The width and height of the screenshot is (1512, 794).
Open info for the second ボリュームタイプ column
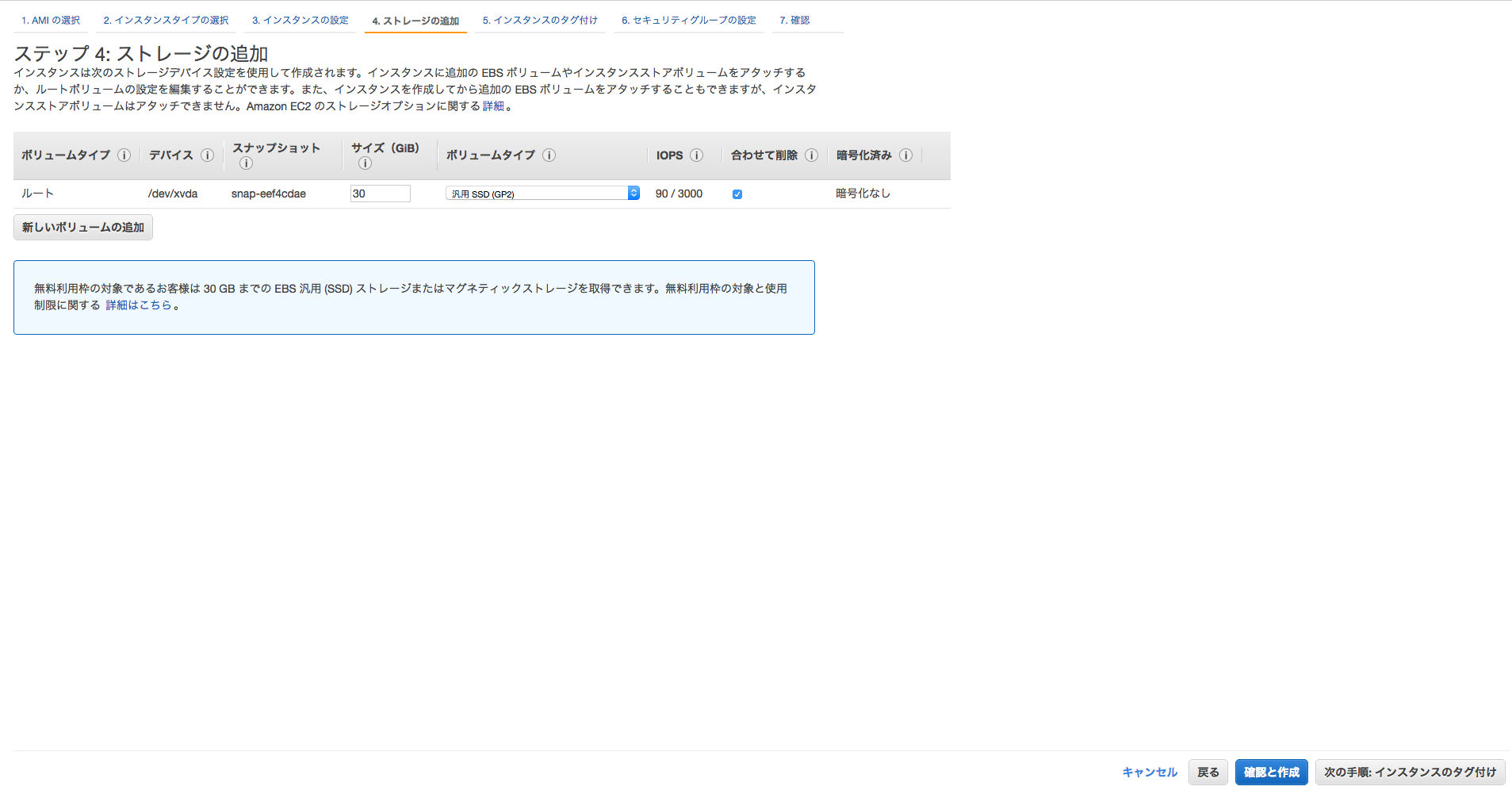[549, 155]
